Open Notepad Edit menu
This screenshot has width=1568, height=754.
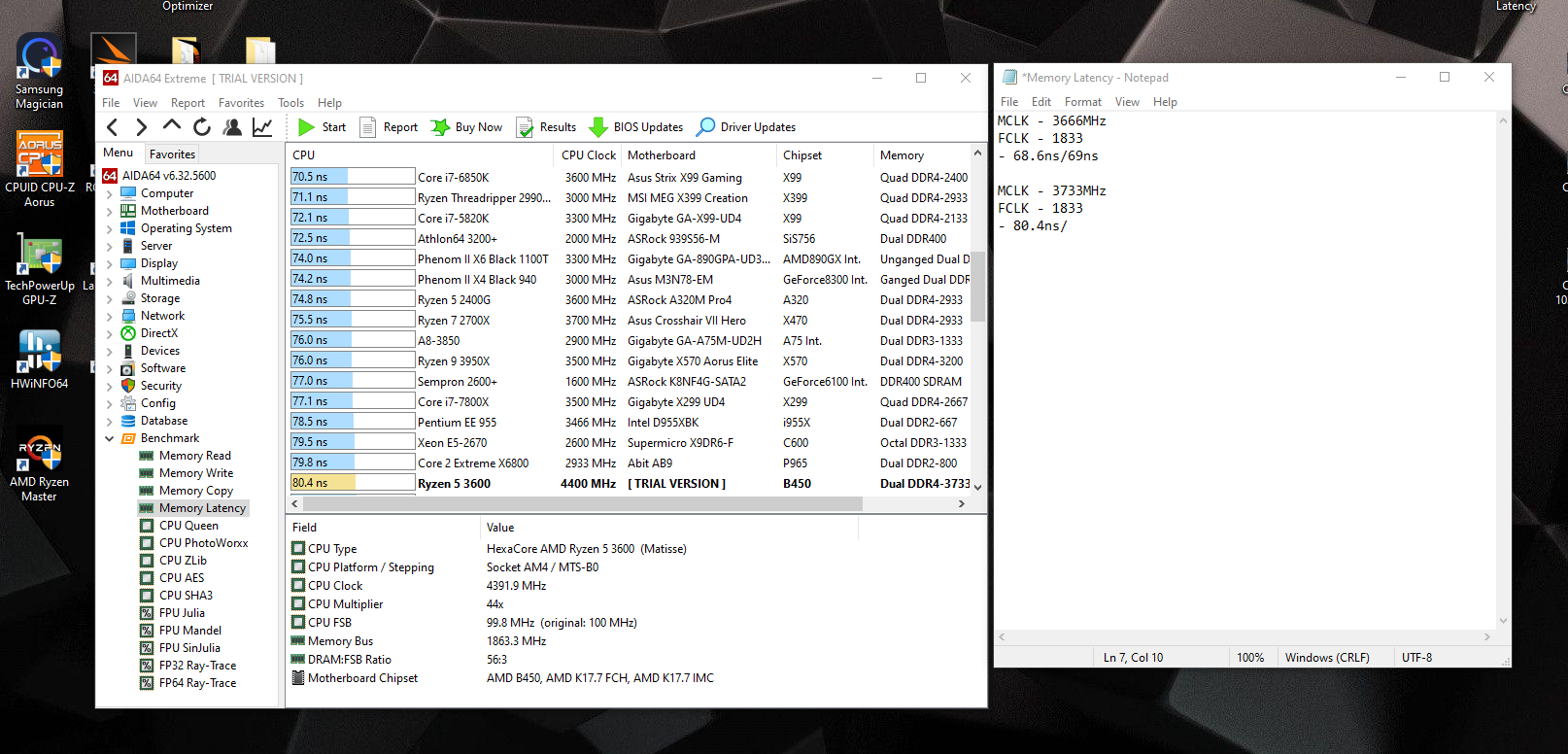pyautogui.click(x=1040, y=102)
